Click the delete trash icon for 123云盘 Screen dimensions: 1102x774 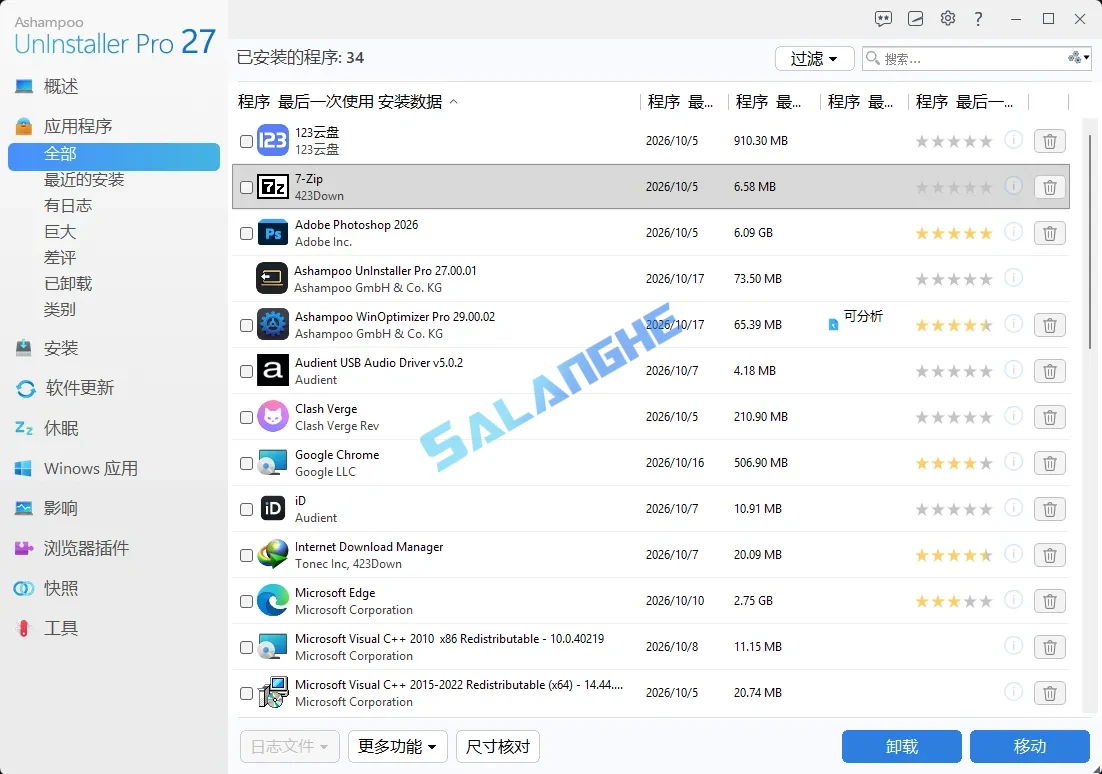1049,141
